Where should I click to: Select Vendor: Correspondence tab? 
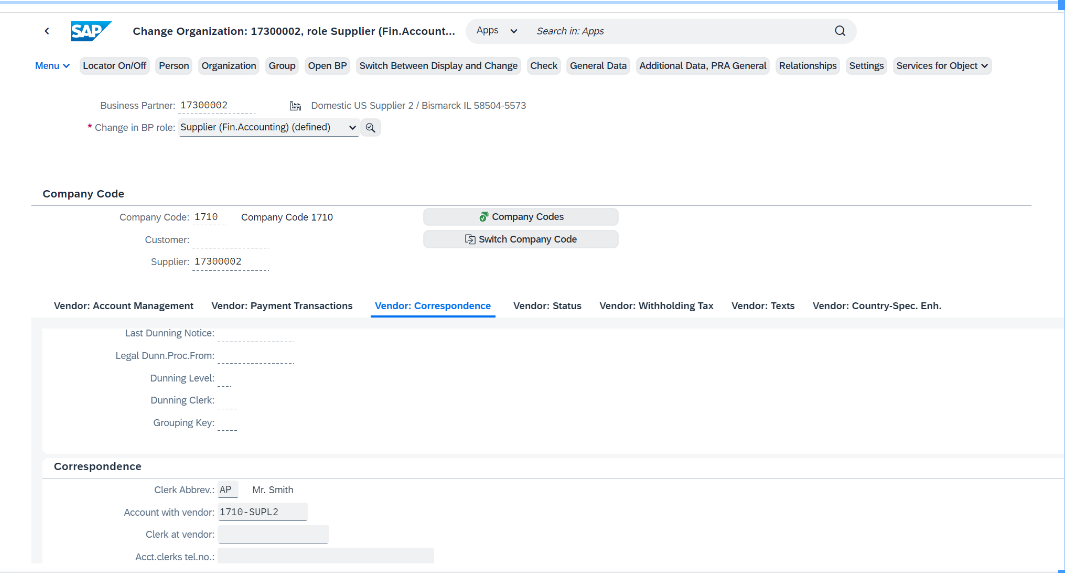coord(433,306)
